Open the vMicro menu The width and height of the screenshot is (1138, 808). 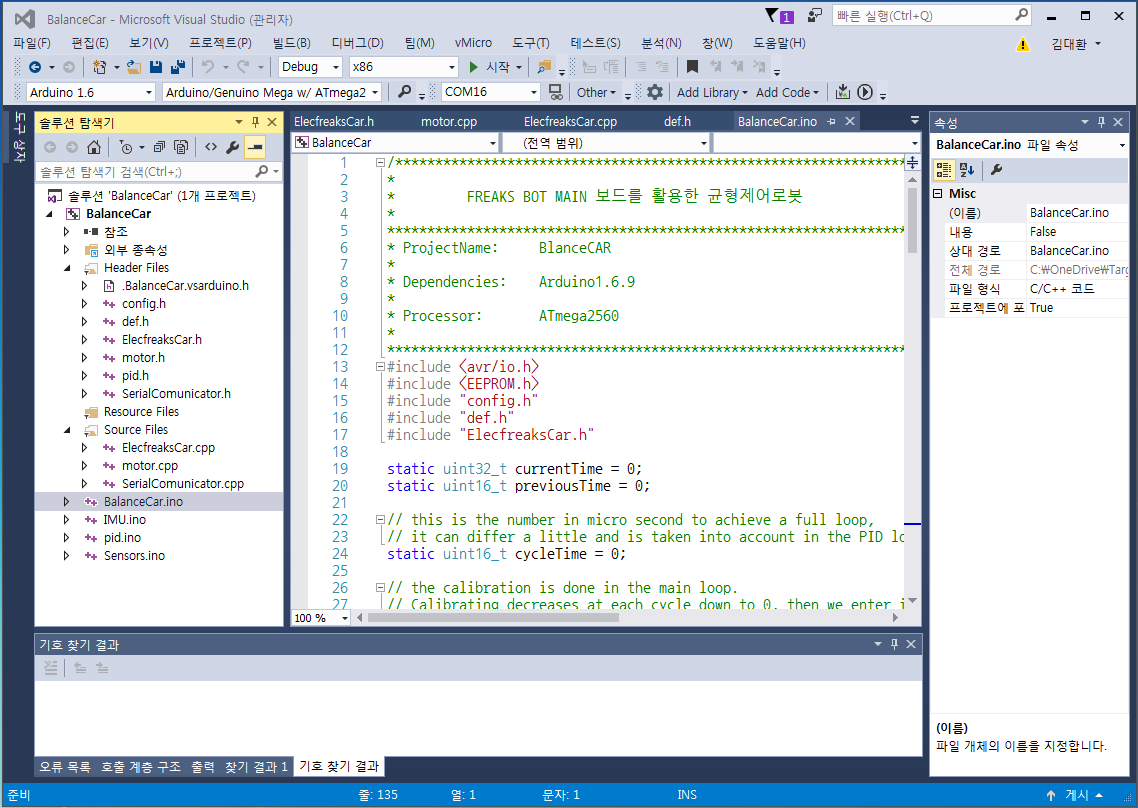tap(473, 43)
